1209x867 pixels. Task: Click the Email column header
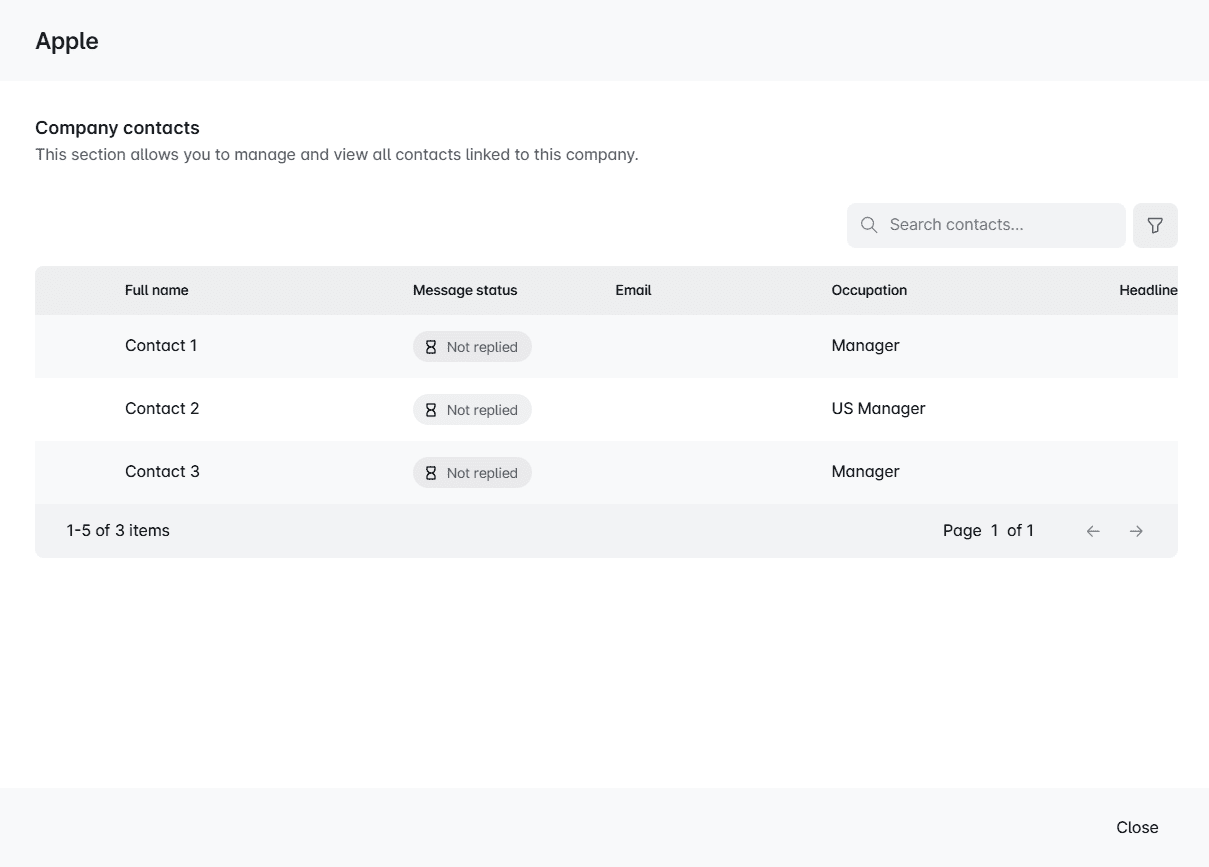(x=633, y=290)
